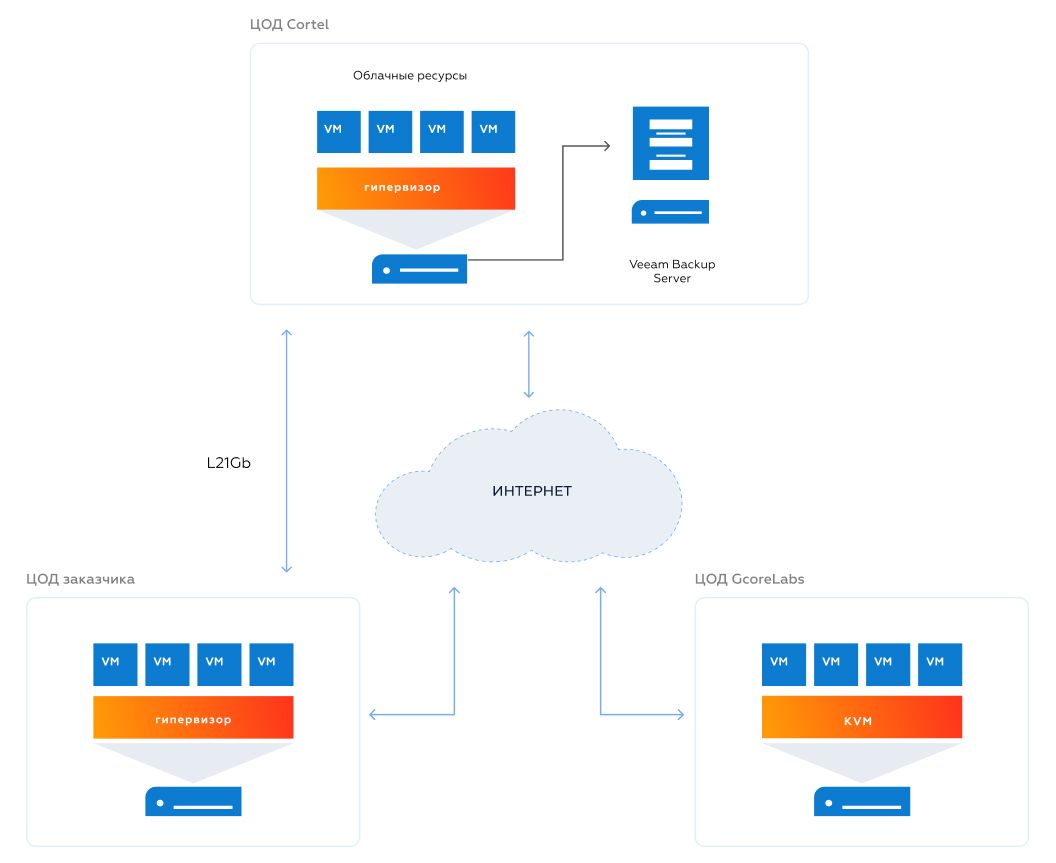Select the server unit below the Veeam document icon

(x=670, y=212)
